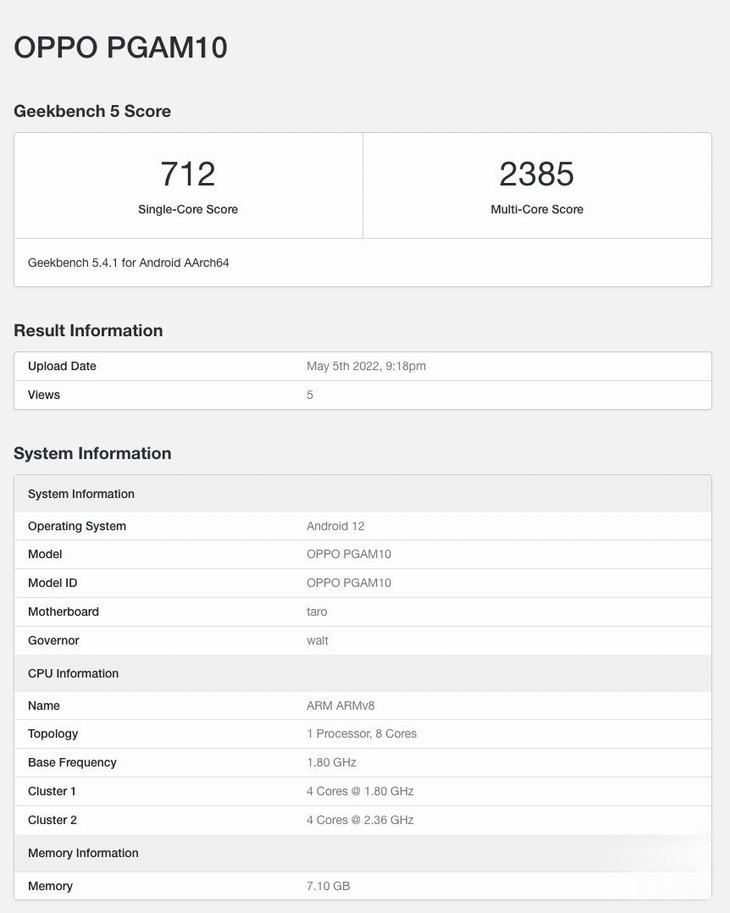The height and width of the screenshot is (913, 730).
Task: Click the Views value 5
Action: (310, 395)
